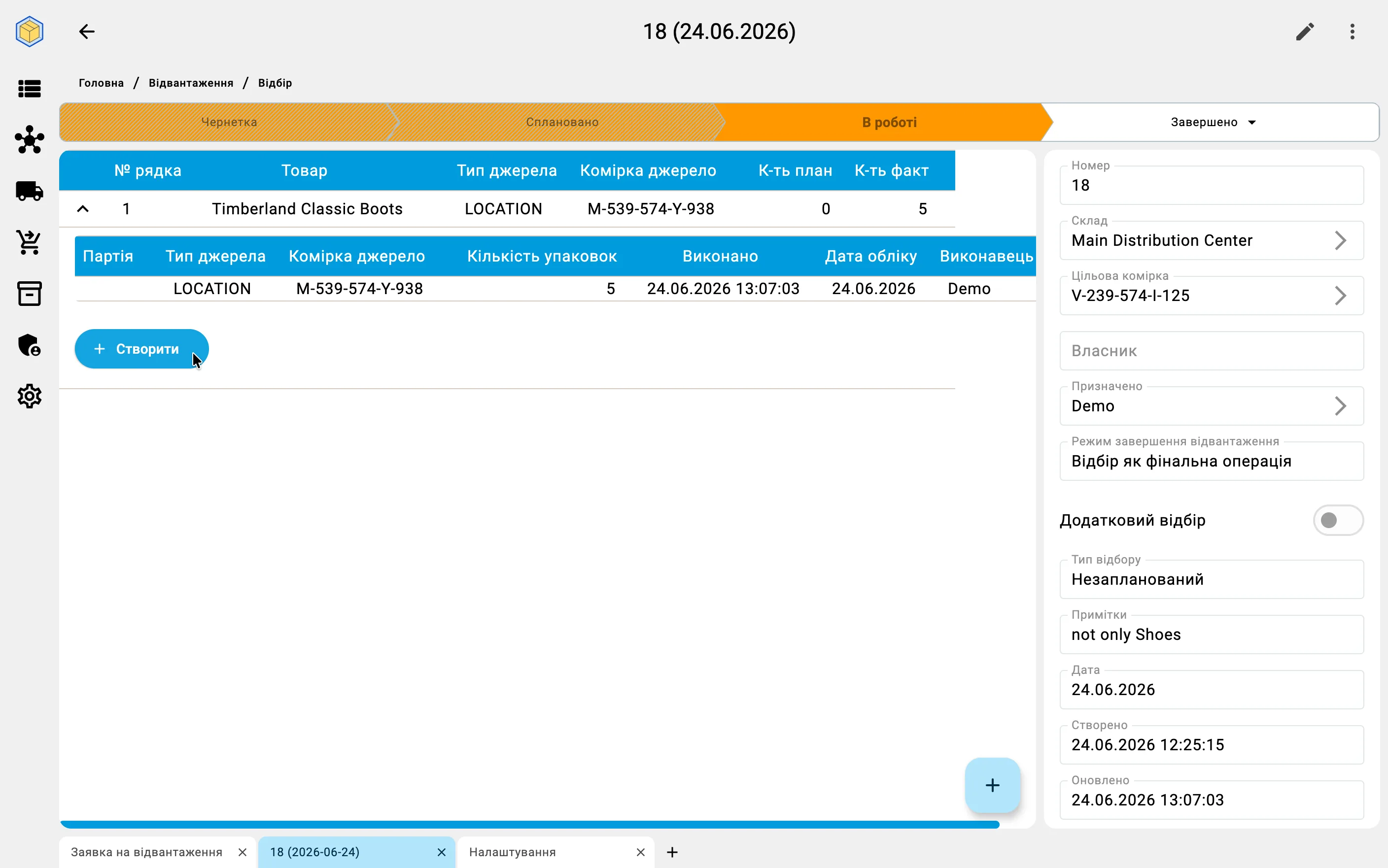This screenshot has width=1388, height=868.
Task: Open the settings gear sidebar icon
Action: click(29, 396)
